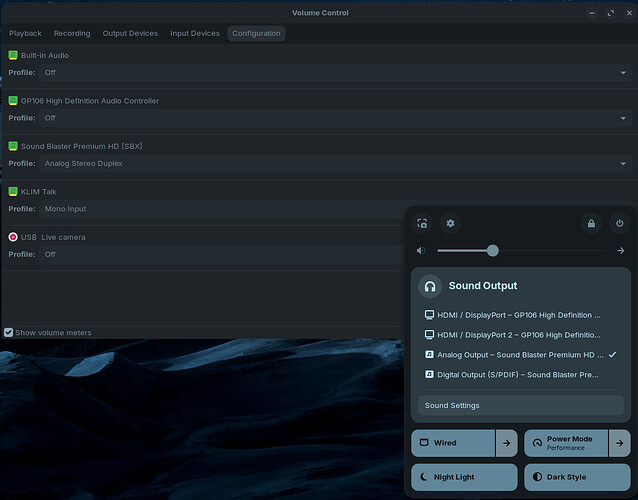638x500 pixels.
Task: Open Sound Settings
Action: tap(521, 405)
